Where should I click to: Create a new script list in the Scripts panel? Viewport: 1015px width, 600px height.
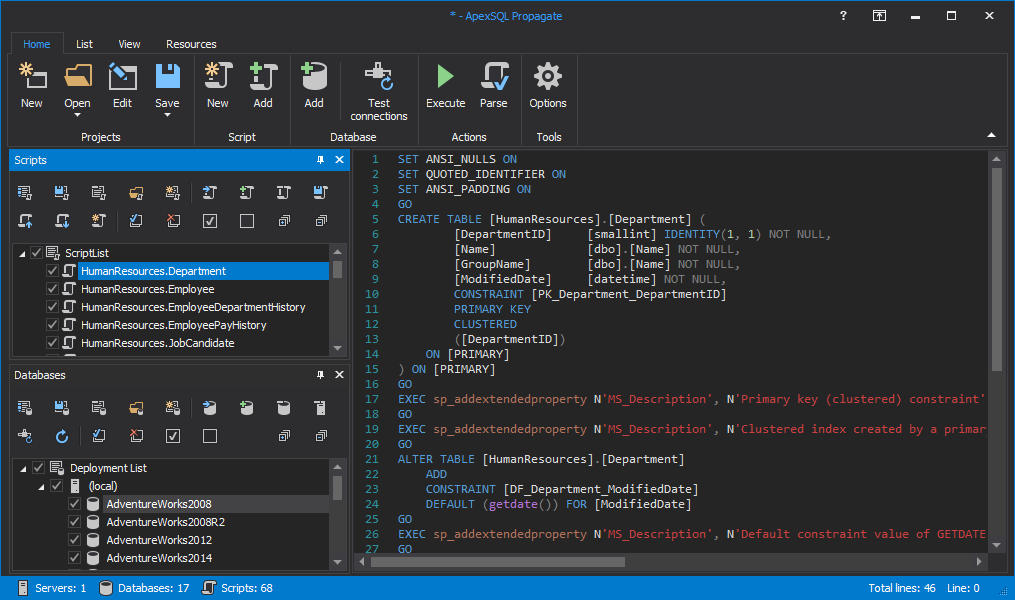coord(172,192)
